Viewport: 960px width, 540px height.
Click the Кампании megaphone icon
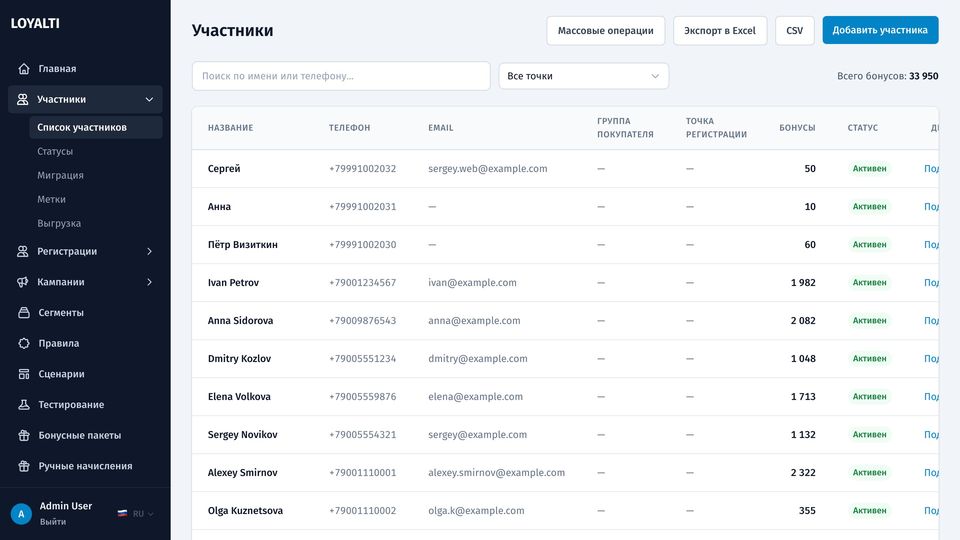click(23, 282)
